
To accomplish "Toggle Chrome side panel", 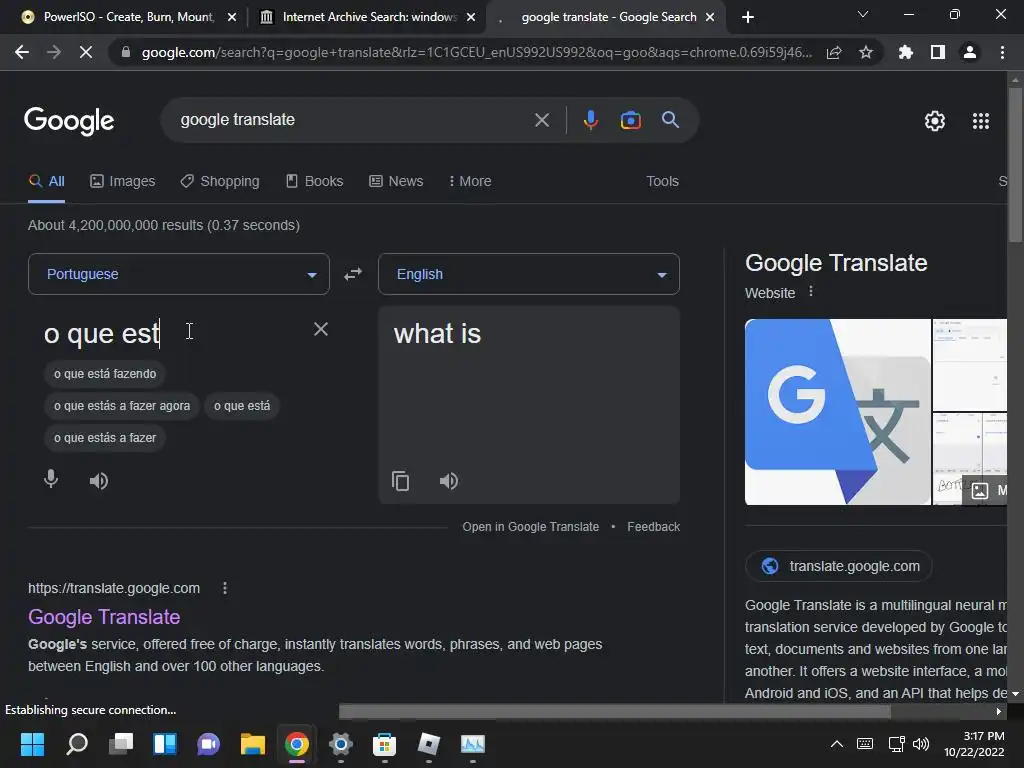I will click(938, 52).
